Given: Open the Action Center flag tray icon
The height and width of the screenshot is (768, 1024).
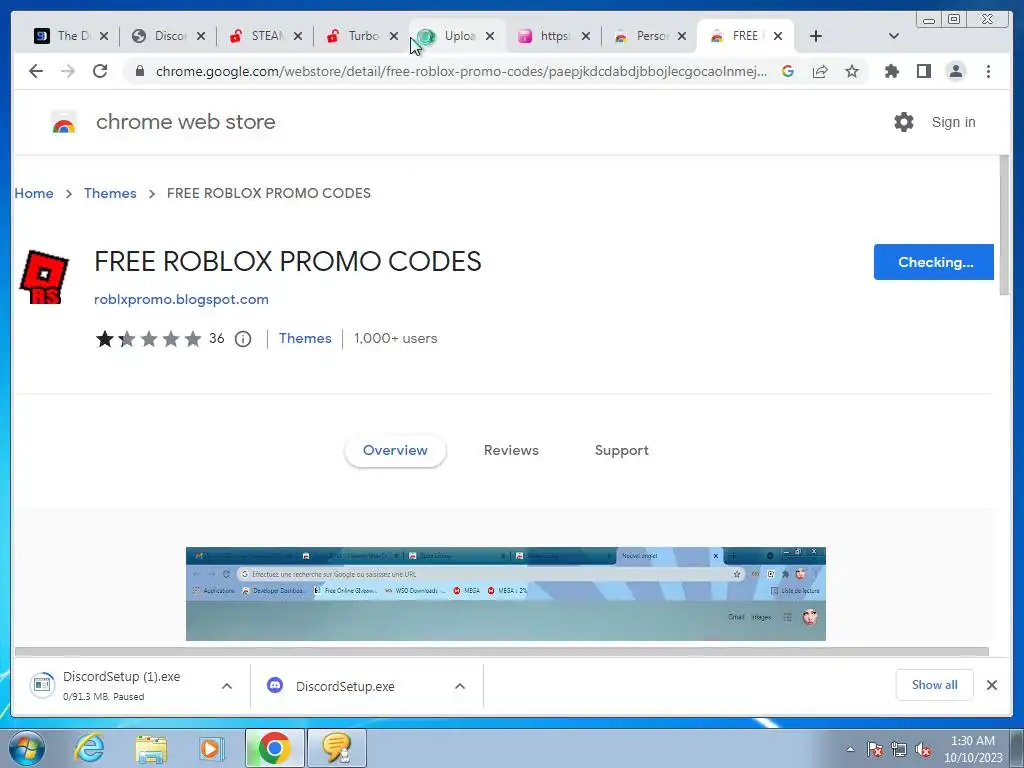Looking at the screenshot, I should pos(875,749).
